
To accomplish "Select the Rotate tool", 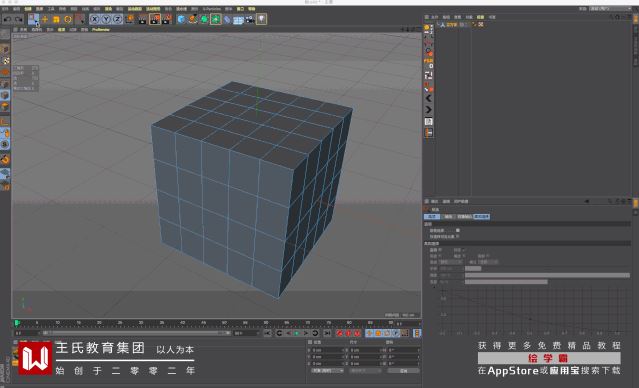I will pyautogui.click(x=68, y=19).
